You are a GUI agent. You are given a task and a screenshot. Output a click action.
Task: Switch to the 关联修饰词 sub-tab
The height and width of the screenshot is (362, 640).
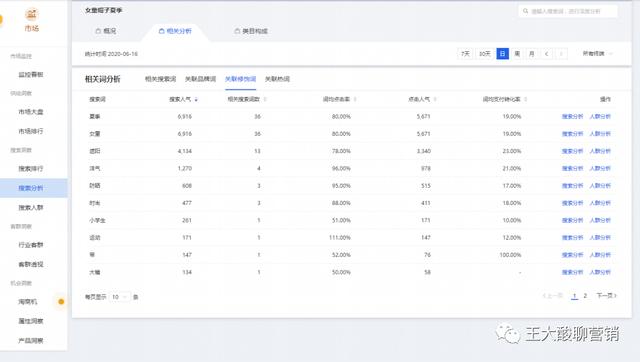coord(240,79)
